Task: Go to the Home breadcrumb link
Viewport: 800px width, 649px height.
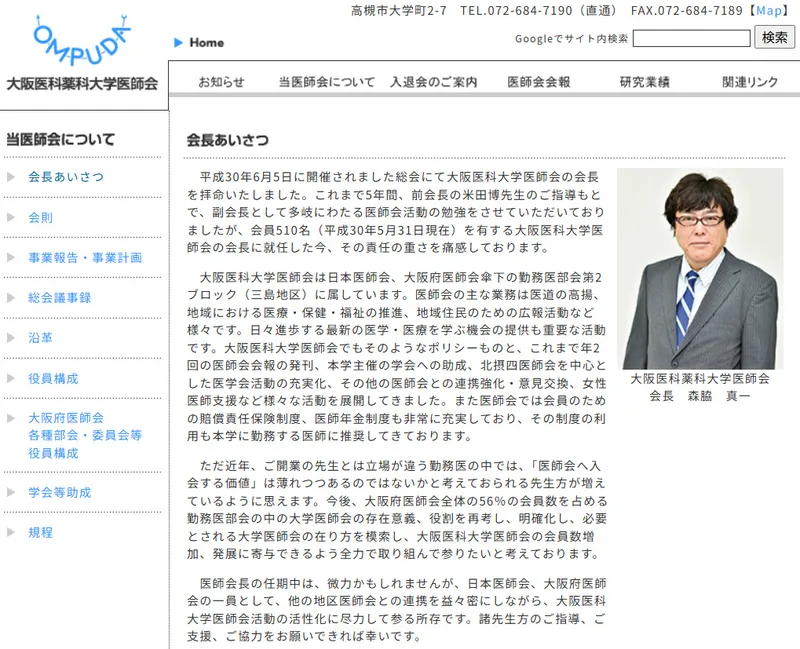Action: pos(207,43)
